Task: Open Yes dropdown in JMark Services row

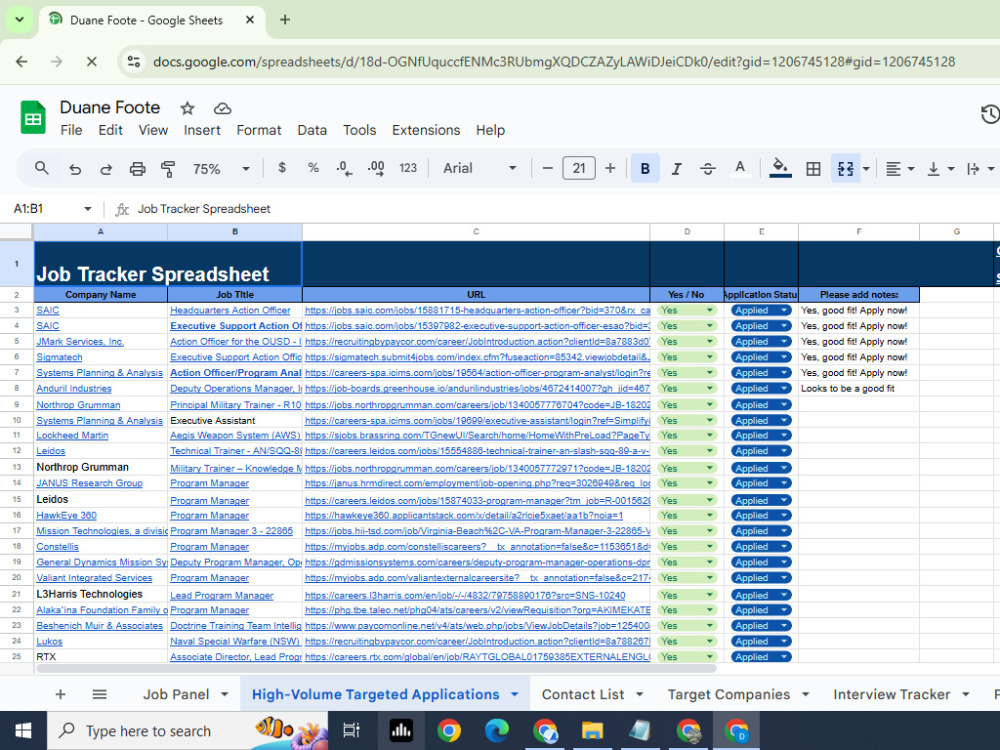Action: [687, 342]
